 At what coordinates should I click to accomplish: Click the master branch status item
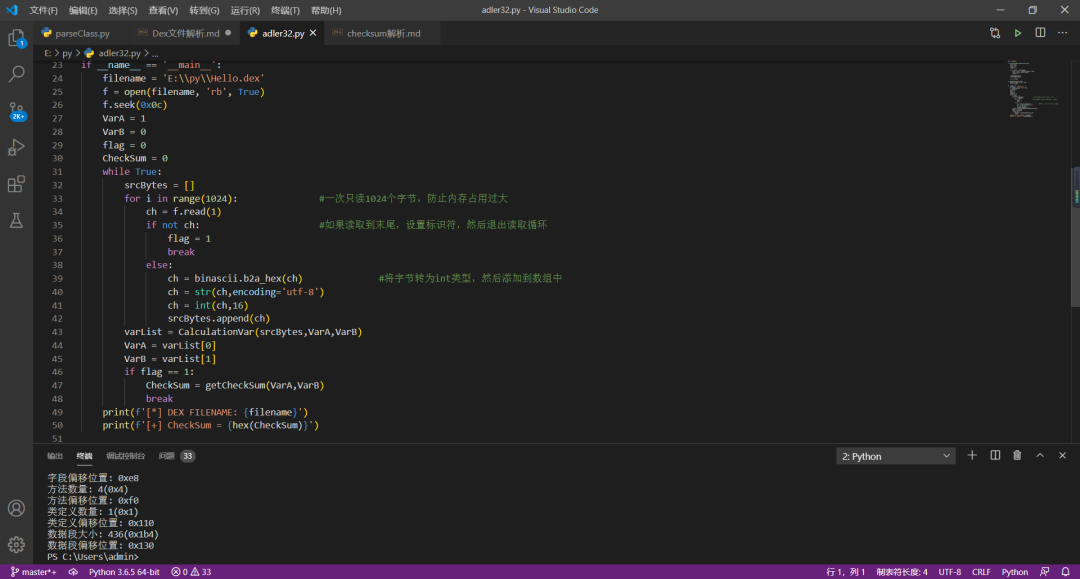click(33, 572)
